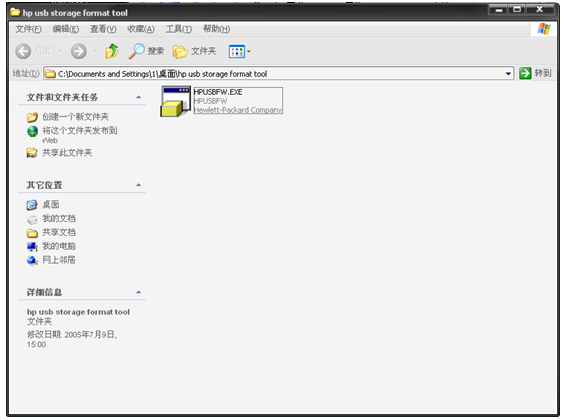The image size is (565, 420).
Task: Toggle the Folders (文件夹) pane button
Action: click(x=195, y=52)
